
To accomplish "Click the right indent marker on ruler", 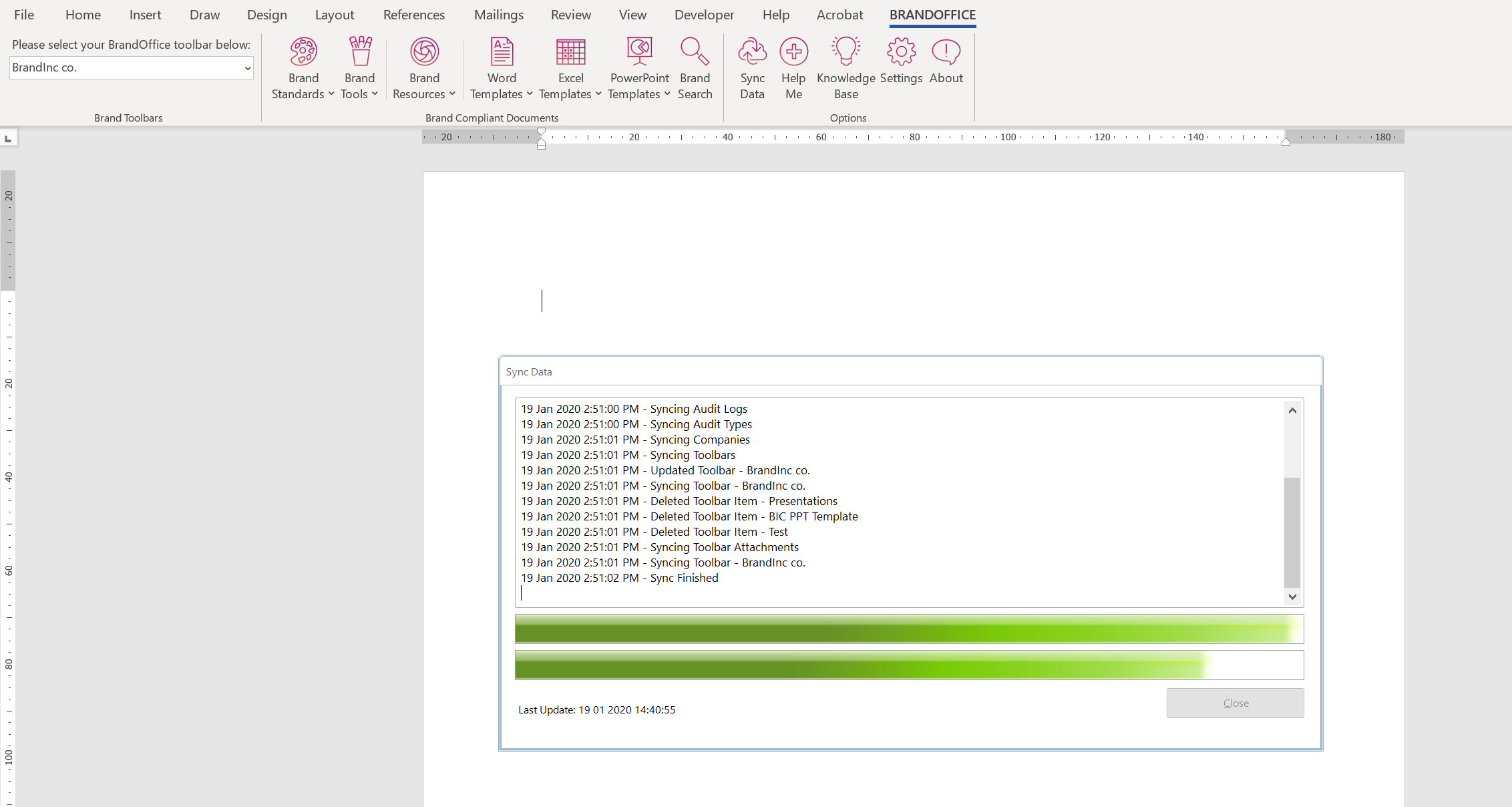I will [x=1286, y=142].
